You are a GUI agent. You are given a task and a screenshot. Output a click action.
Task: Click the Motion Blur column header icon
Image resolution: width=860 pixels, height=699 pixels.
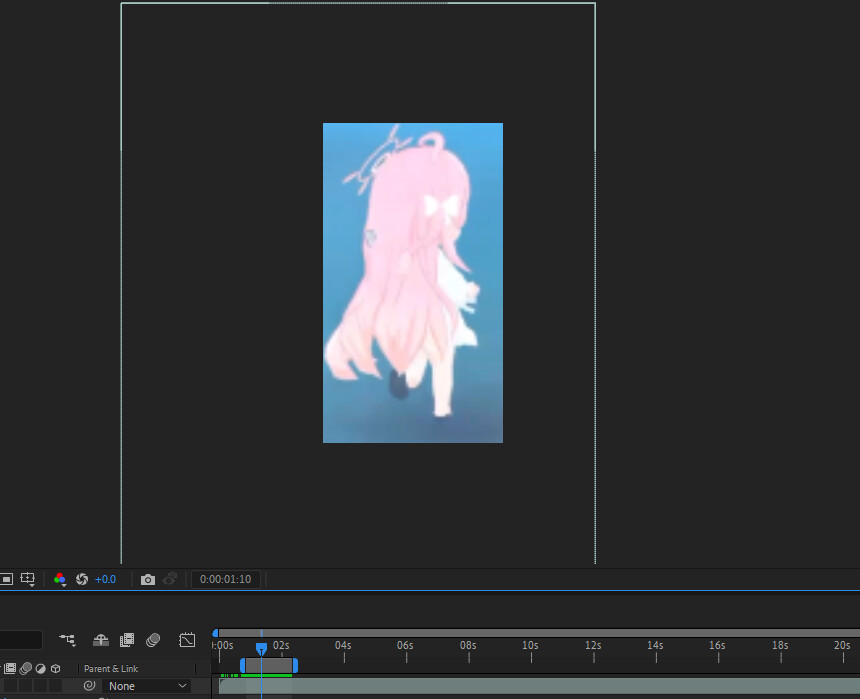[x=25, y=668]
